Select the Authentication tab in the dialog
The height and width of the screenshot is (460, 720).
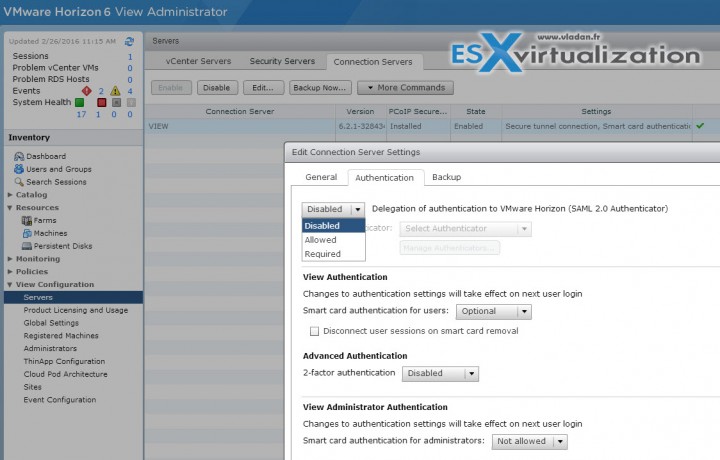tap(384, 178)
